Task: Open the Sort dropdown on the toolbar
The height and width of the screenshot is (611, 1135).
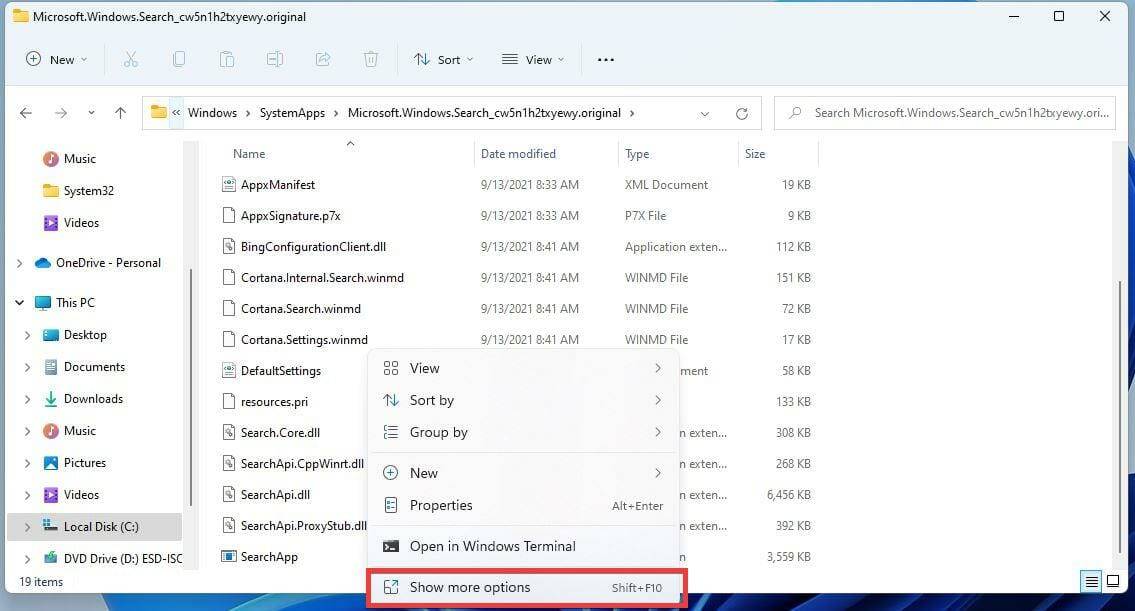Action: [x=443, y=59]
